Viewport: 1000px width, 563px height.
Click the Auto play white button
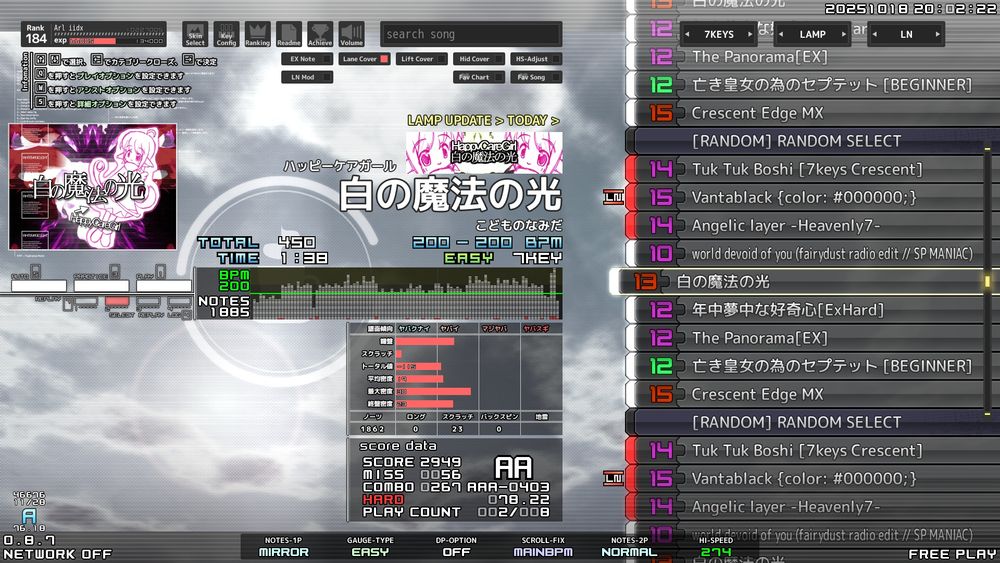pos(38,286)
